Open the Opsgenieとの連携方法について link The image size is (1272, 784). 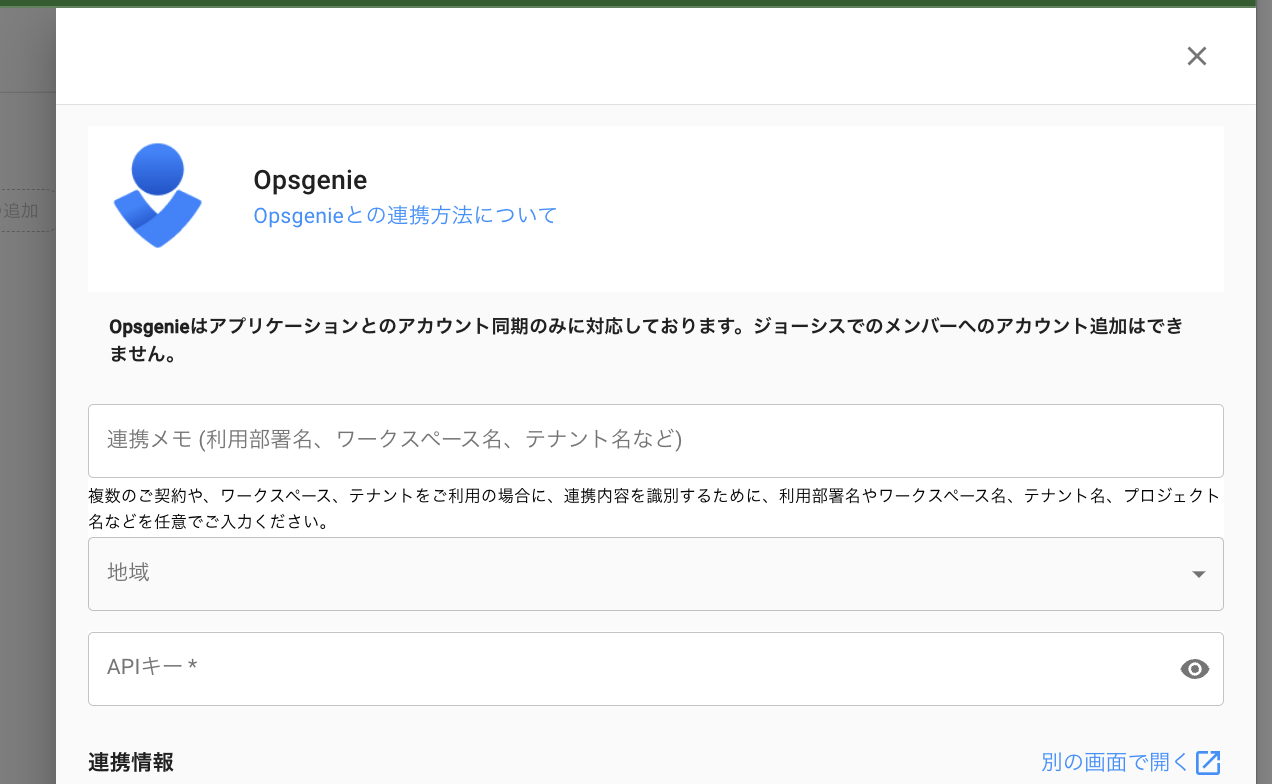tap(405, 215)
